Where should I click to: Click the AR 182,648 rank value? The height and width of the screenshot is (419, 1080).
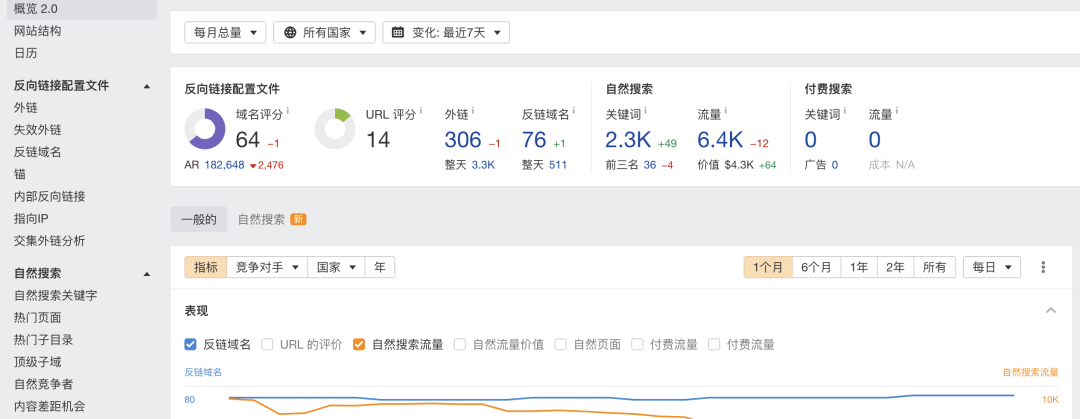tap(225, 165)
